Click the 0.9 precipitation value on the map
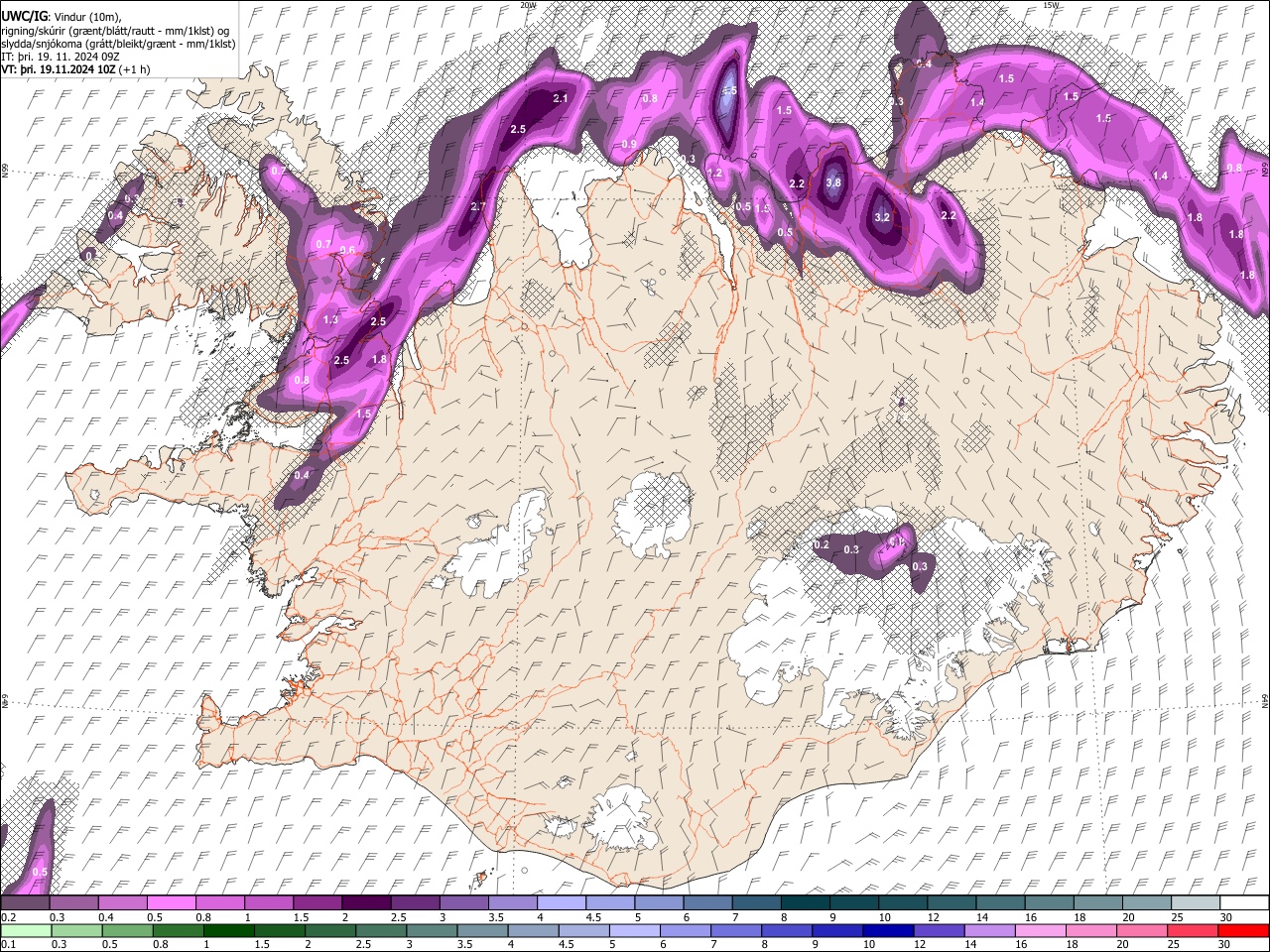The height and width of the screenshot is (952, 1270). [x=629, y=145]
